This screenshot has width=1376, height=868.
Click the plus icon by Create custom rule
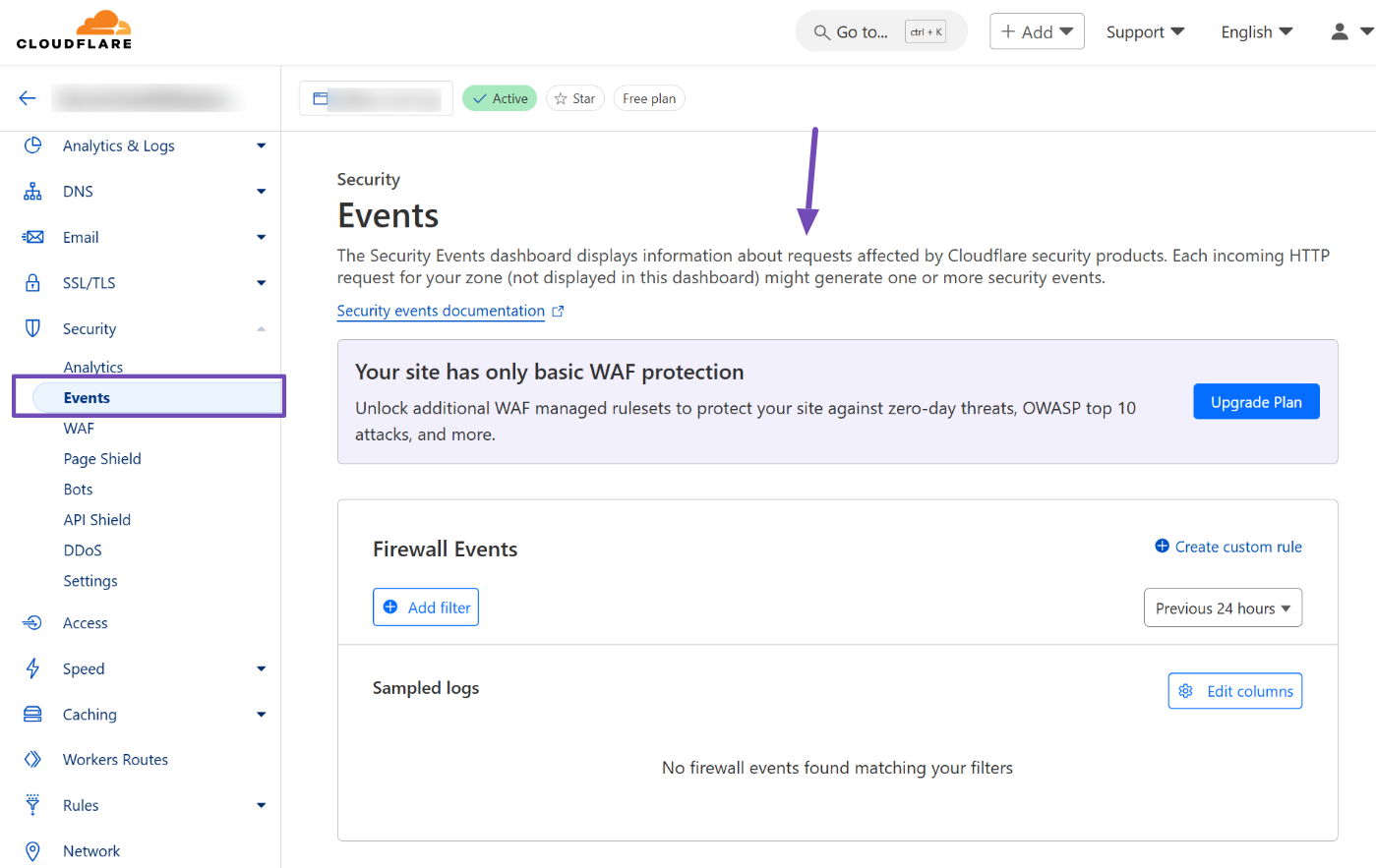pos(1162,546)
